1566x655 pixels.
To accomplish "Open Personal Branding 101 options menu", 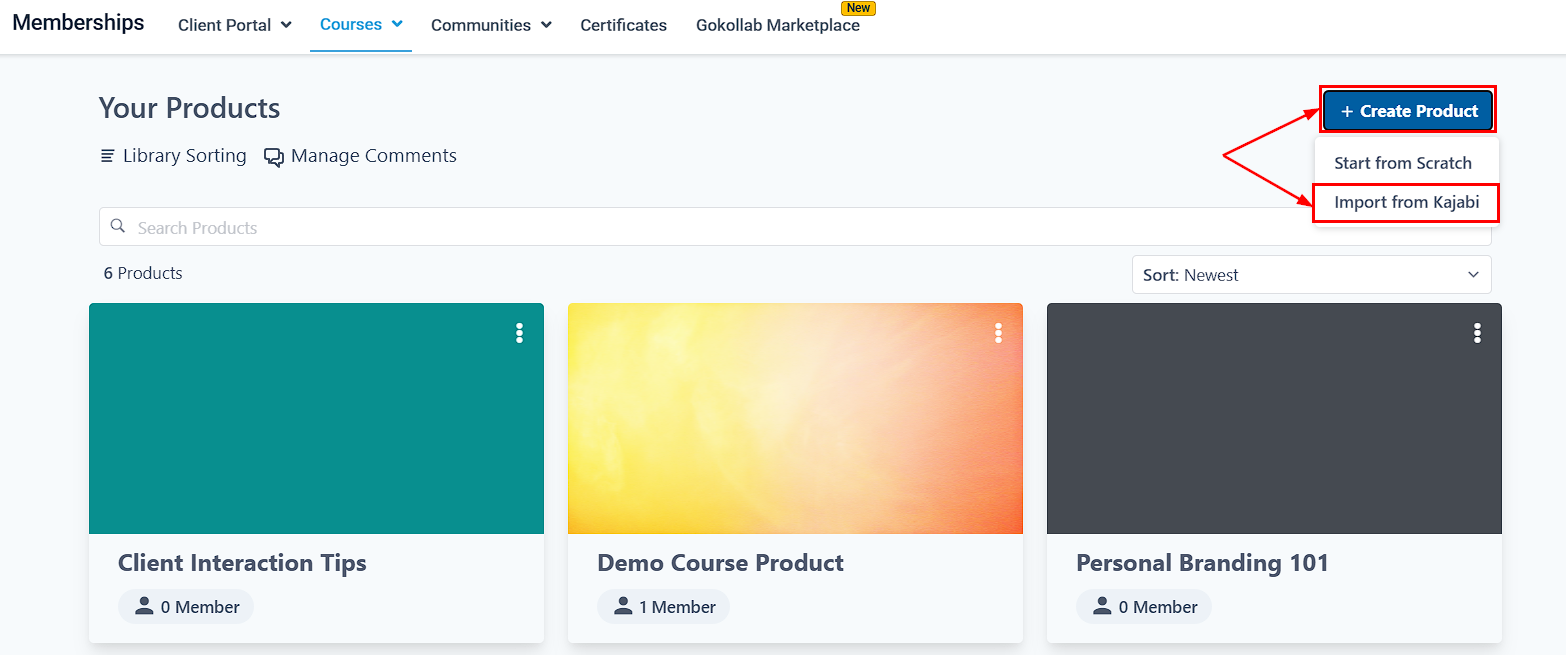I will pyautogui.click(x=1477, y=333).
